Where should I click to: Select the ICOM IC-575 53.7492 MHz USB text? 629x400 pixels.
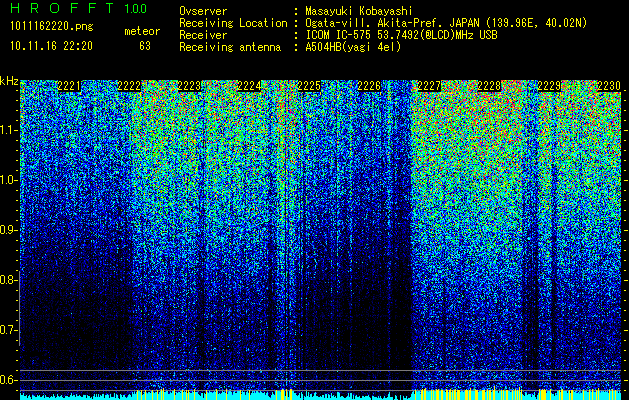401,35
